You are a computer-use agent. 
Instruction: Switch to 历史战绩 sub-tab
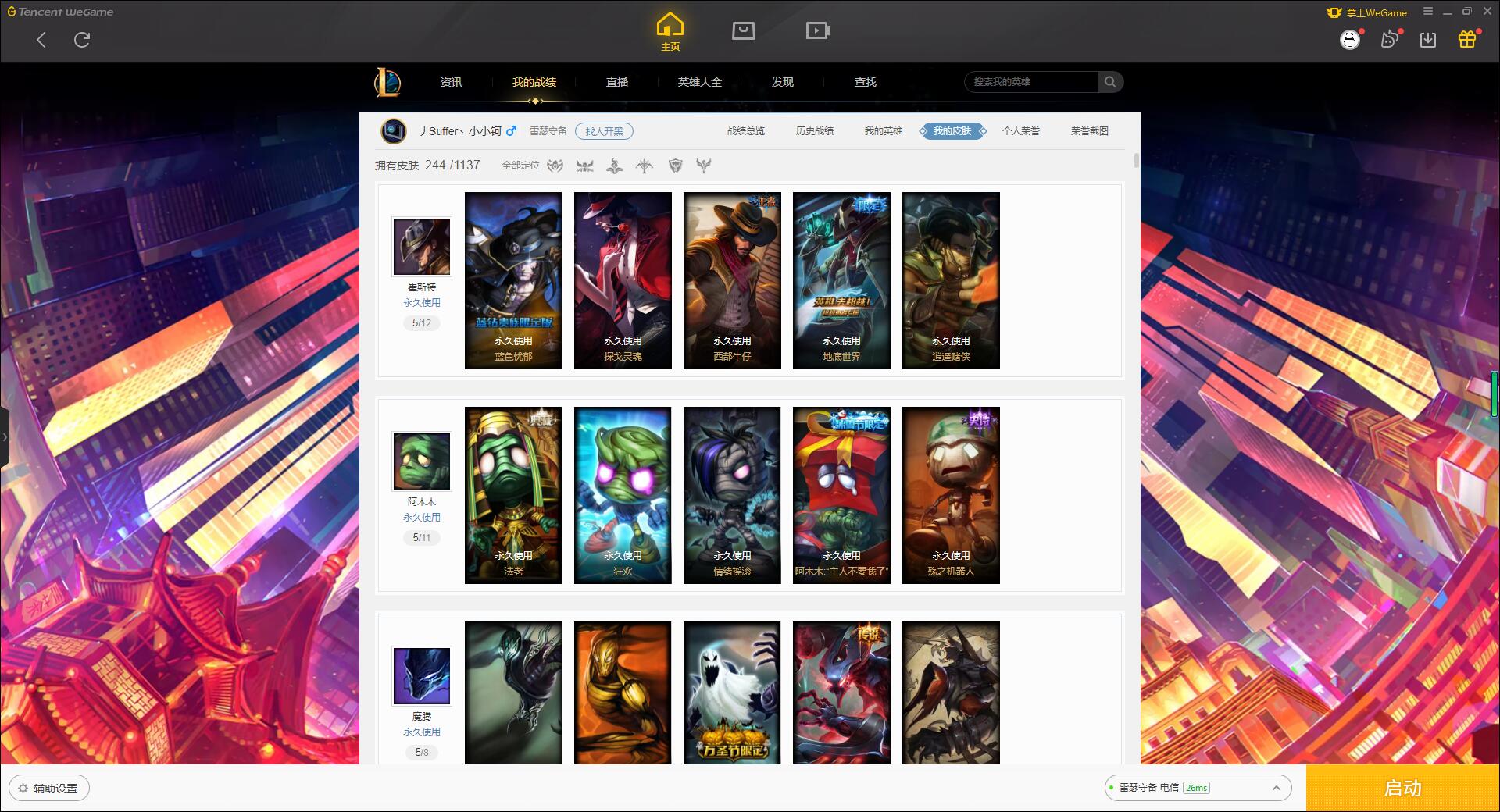pyautogui.click(x=815, y=131)
